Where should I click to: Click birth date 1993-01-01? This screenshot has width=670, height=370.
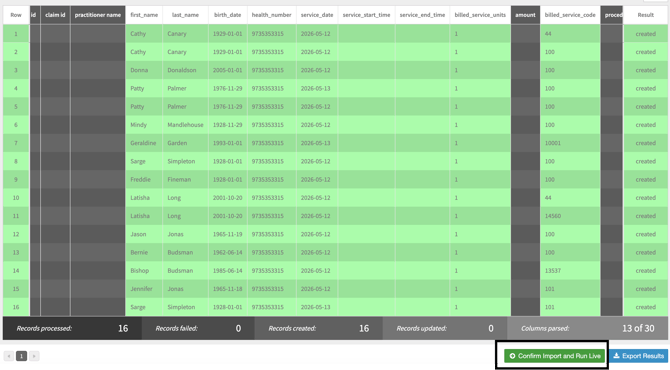pos(228,143)
